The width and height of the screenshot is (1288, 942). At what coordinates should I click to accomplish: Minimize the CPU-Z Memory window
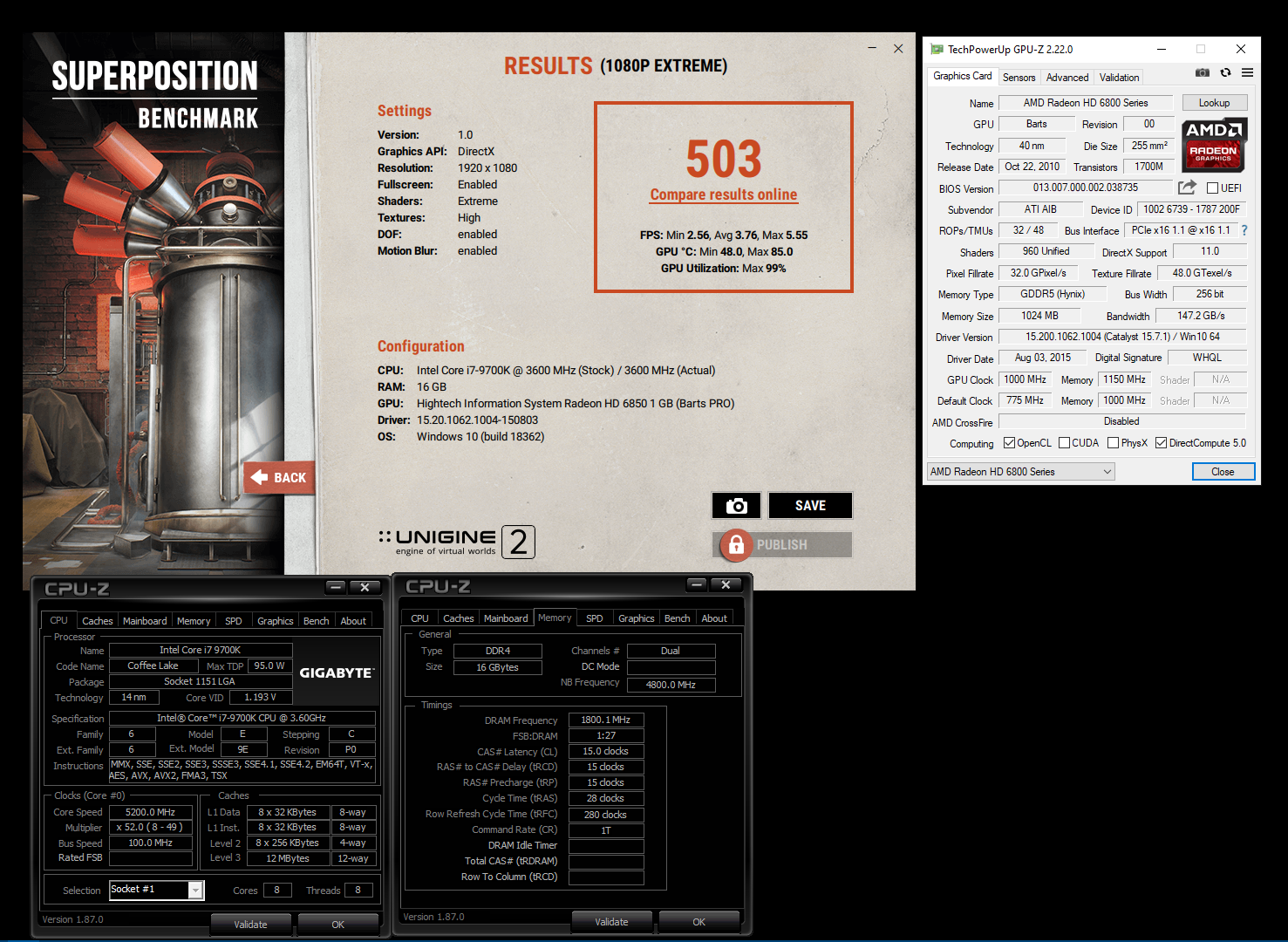(697, 584)
